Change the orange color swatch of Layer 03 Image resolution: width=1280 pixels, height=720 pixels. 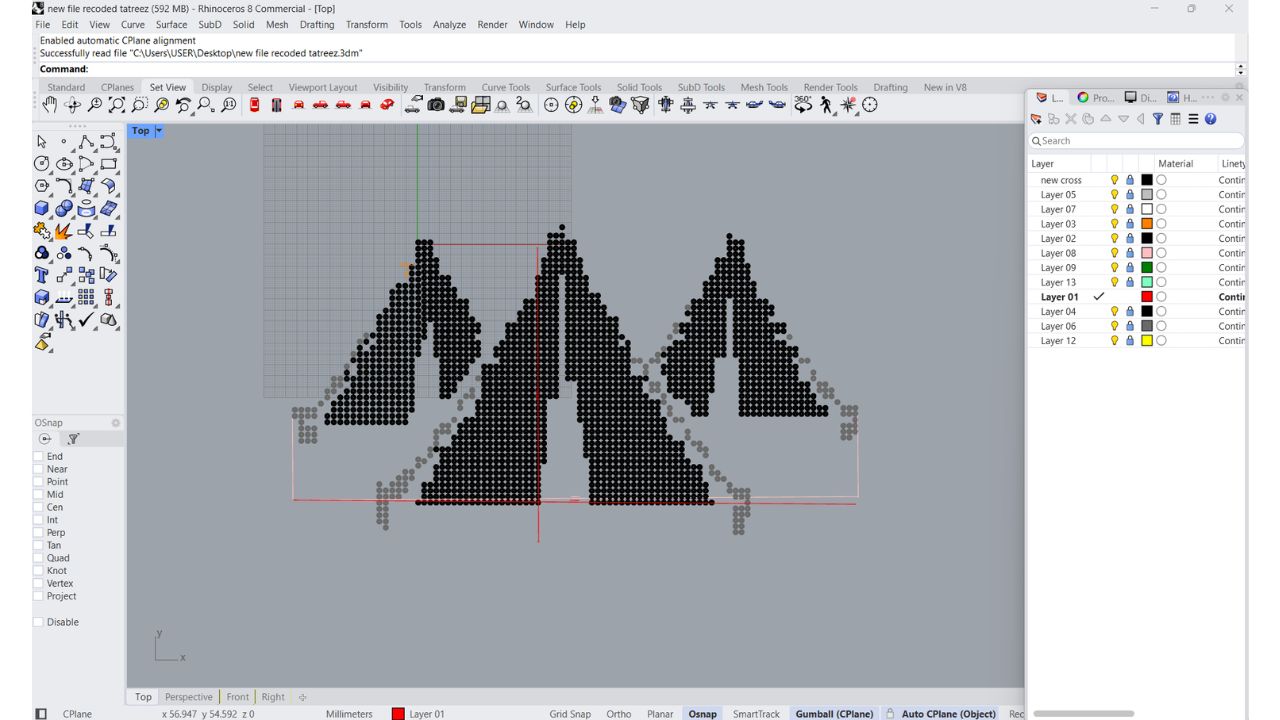click(x=1147, y=224)
